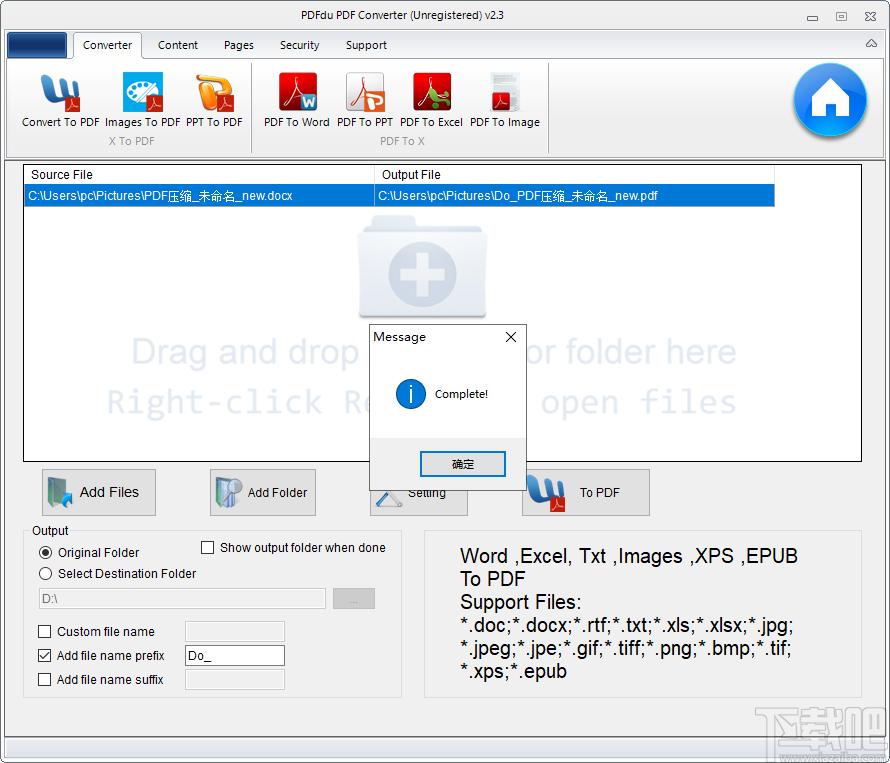Image resolution: width=890 pixels, height=763 pixels.
Task: Open the Content tab
Action: coord(178,45)
